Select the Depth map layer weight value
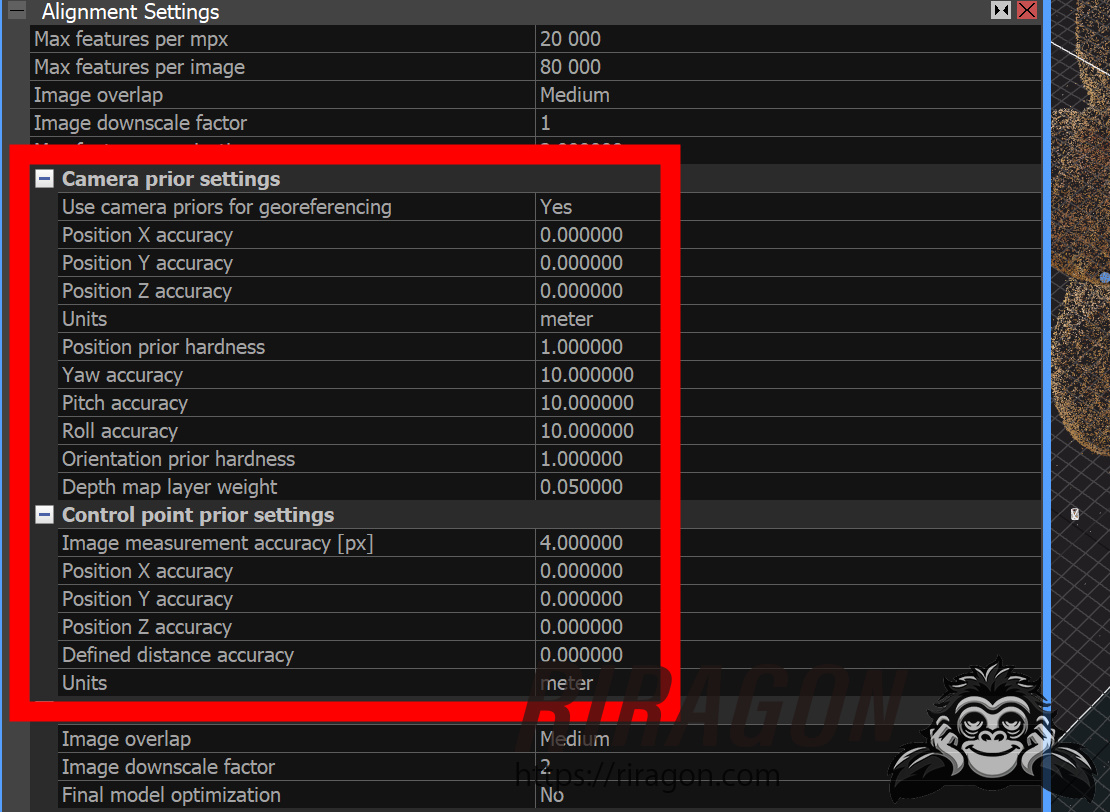Image resolution: width=1110 pixels, height=812 pixels. pos(598,487)
